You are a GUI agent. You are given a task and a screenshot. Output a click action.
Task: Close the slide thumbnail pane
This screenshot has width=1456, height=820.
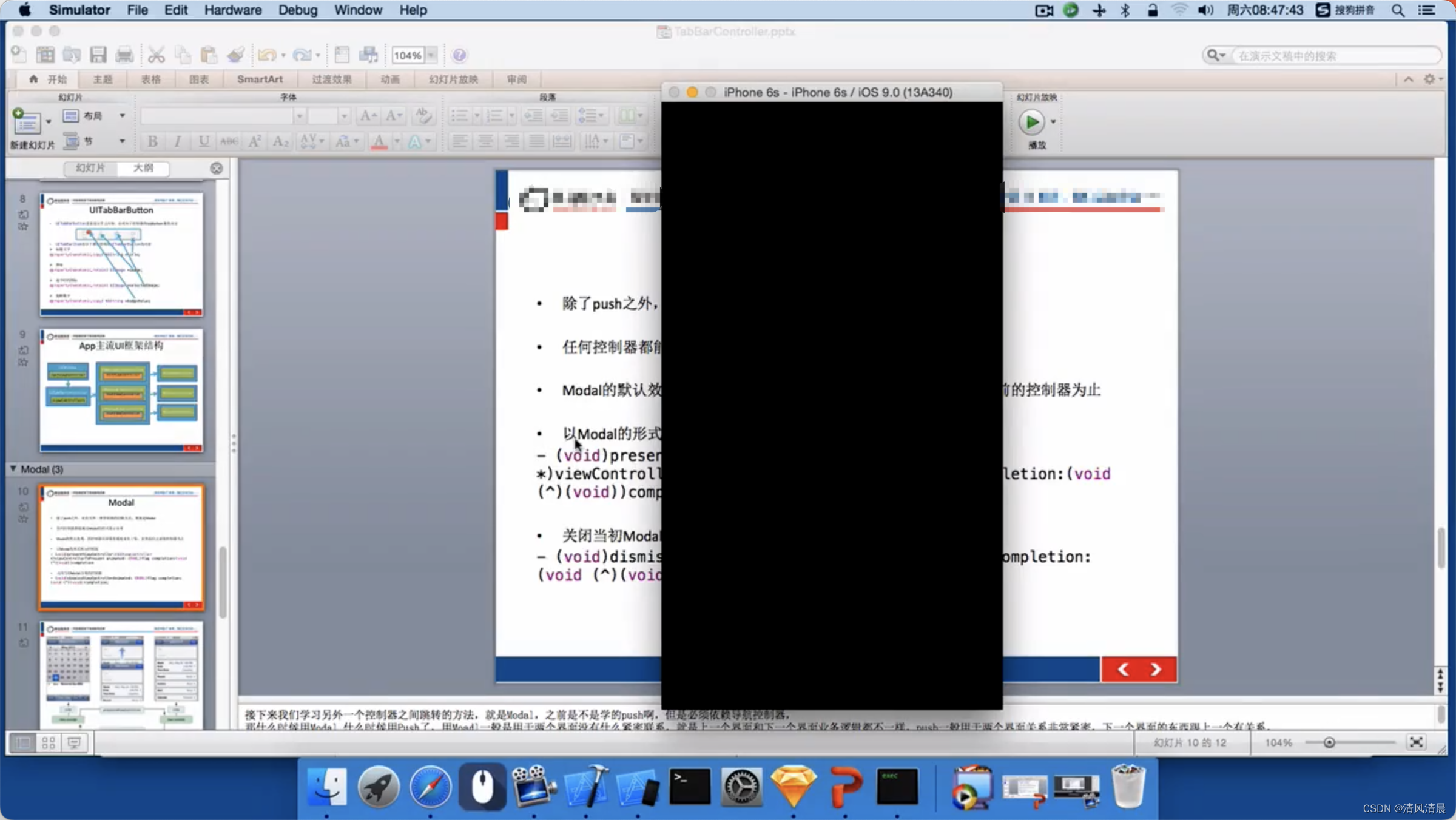coord(217,168)
